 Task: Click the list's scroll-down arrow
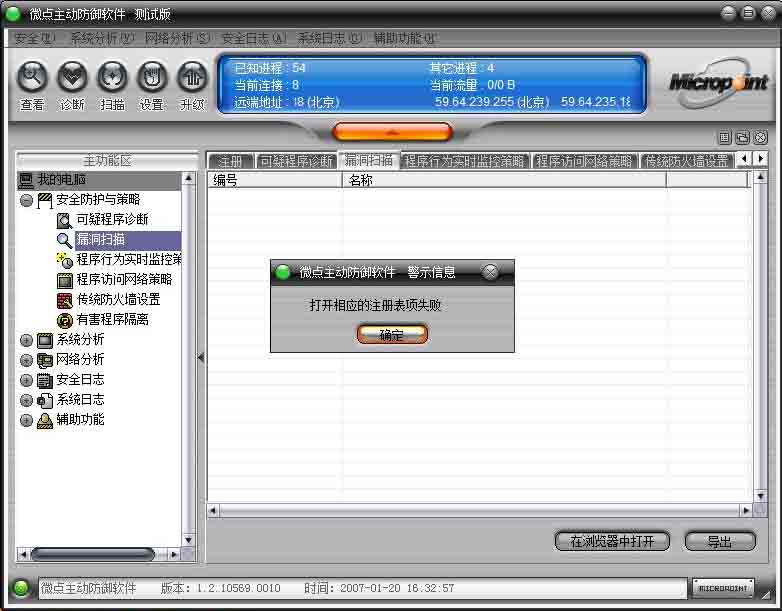pyautogui.click(x=761, y=496)
